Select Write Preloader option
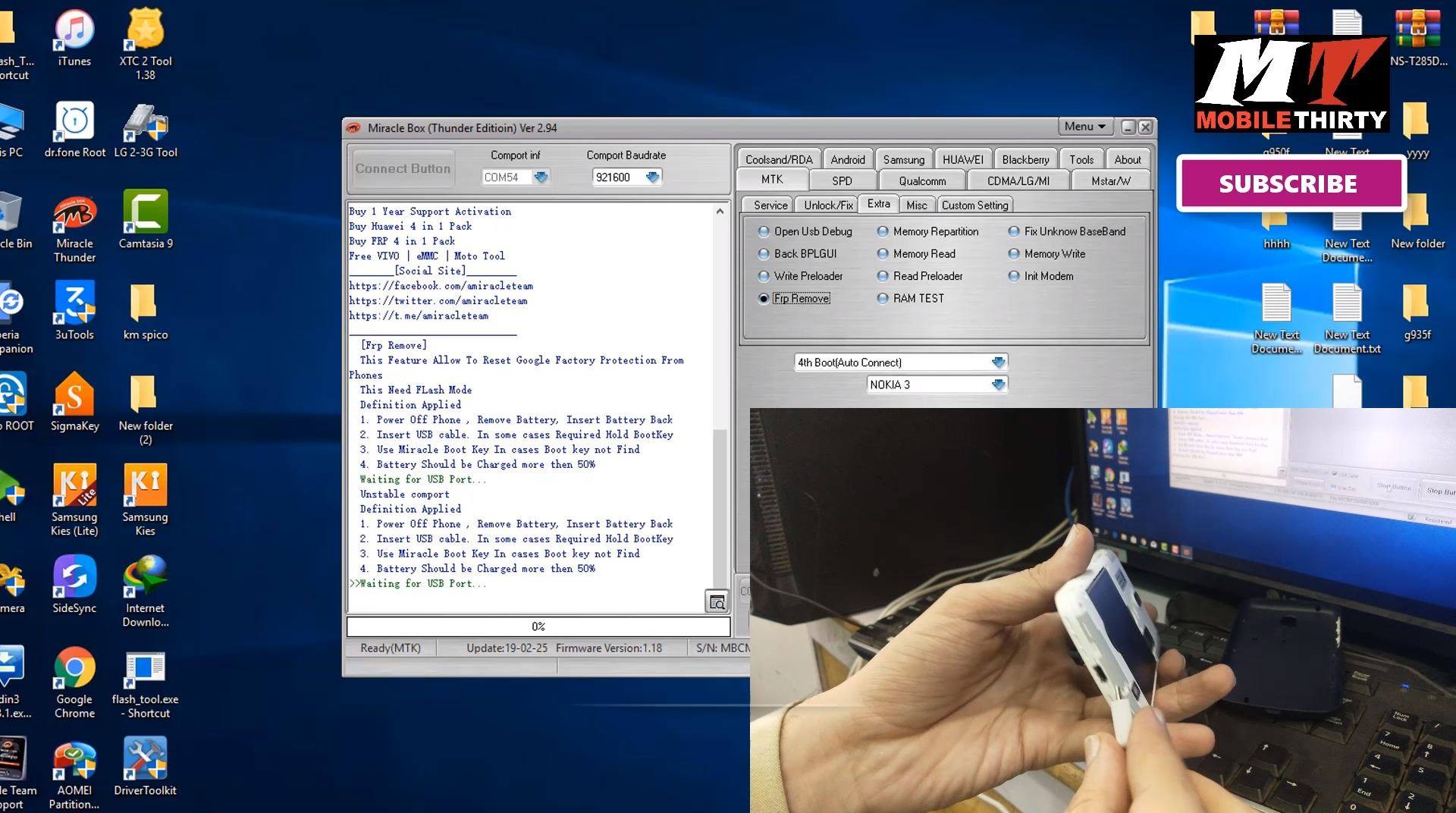The image size is (1456, 813). coord(801,276)
